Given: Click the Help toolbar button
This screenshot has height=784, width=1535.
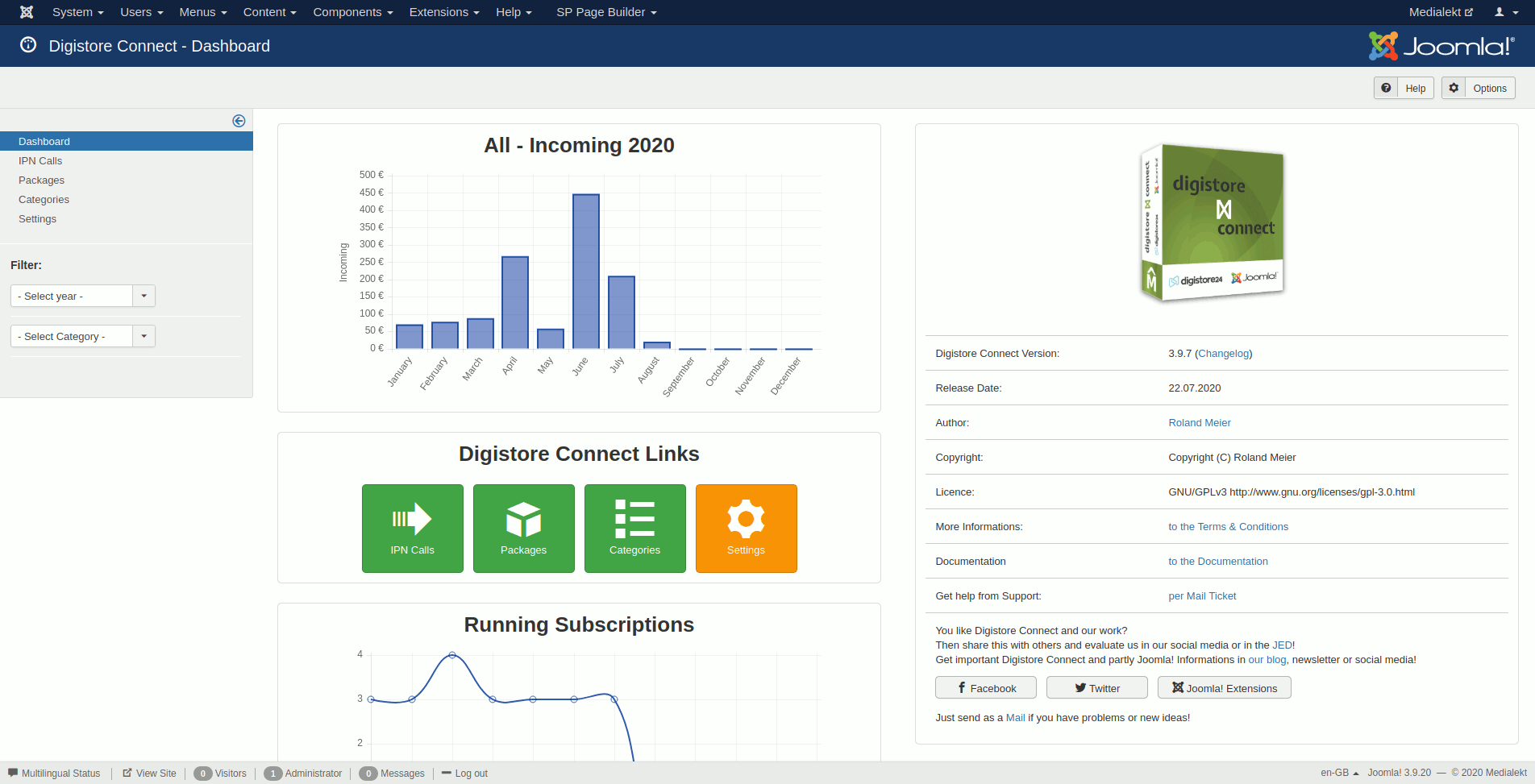Looking at the screenshot, I should [x=1404, y=88].
